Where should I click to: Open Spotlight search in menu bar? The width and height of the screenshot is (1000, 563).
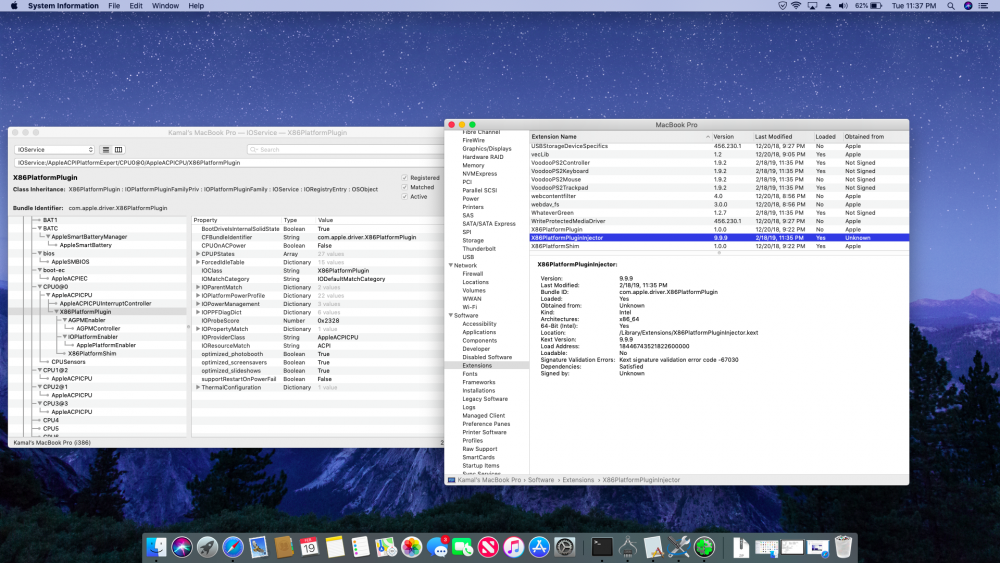pos(950,6)
